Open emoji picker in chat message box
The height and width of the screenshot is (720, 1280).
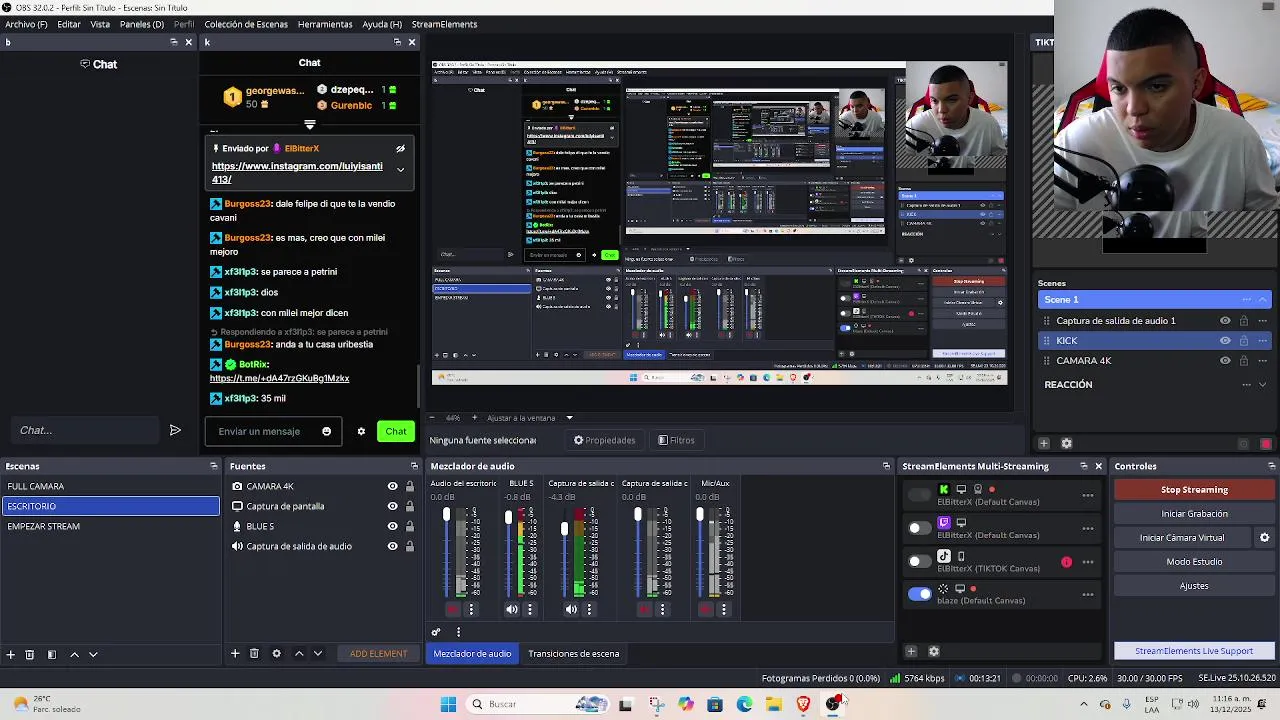point(326,431)
